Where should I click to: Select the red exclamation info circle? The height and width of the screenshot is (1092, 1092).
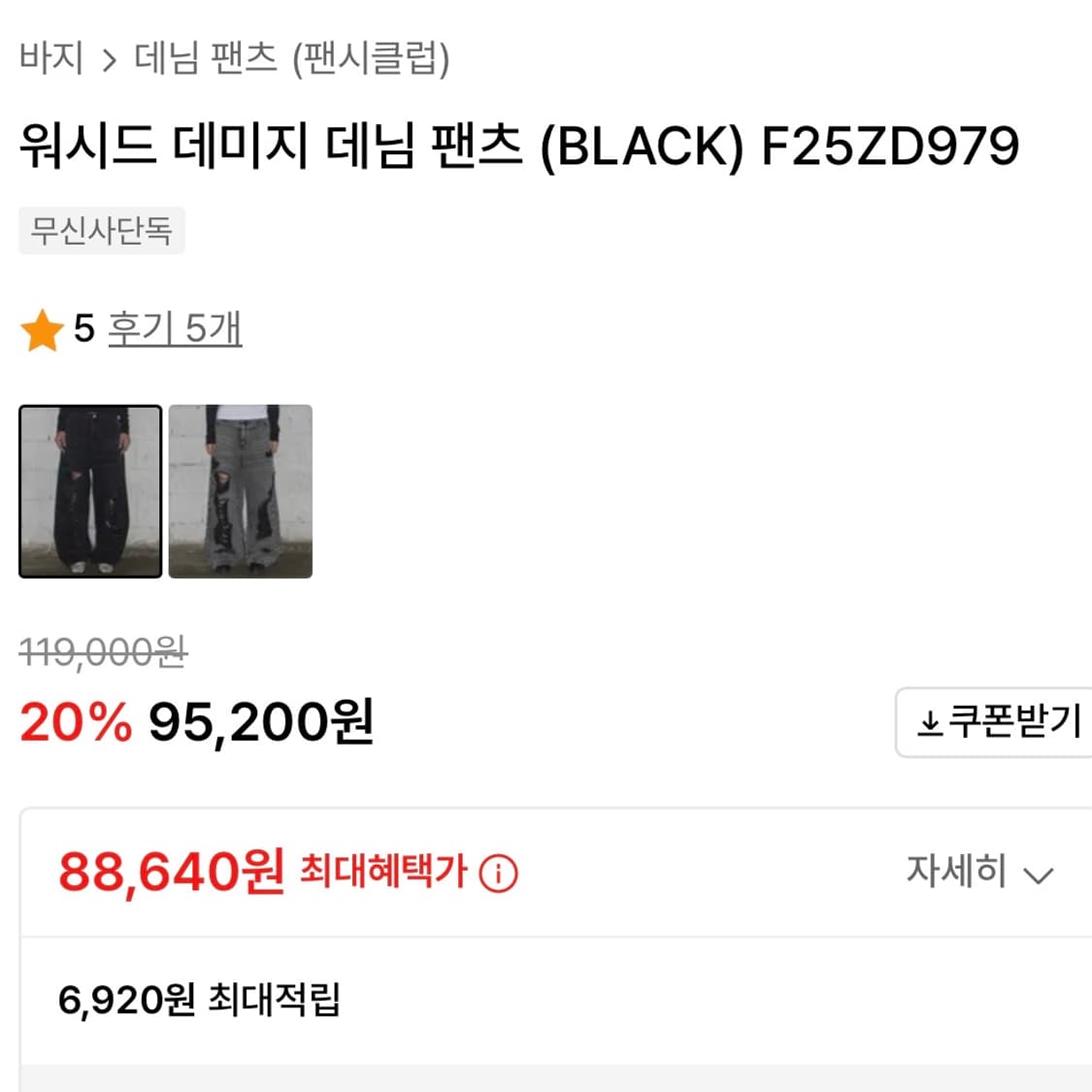(x=500, y=875)
